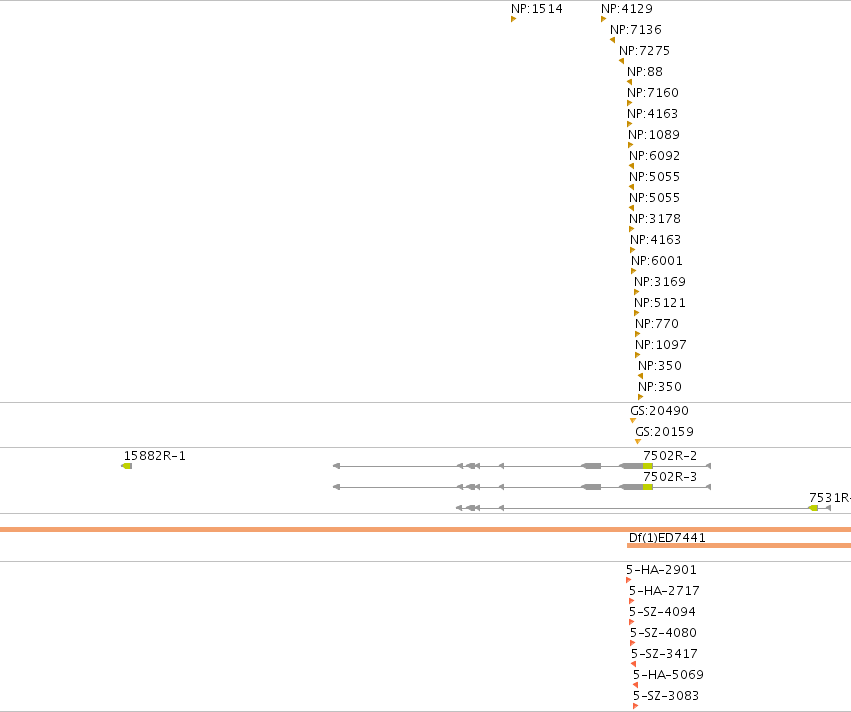Click the NP:7160 insertion marker

click(x=630, y=103)
